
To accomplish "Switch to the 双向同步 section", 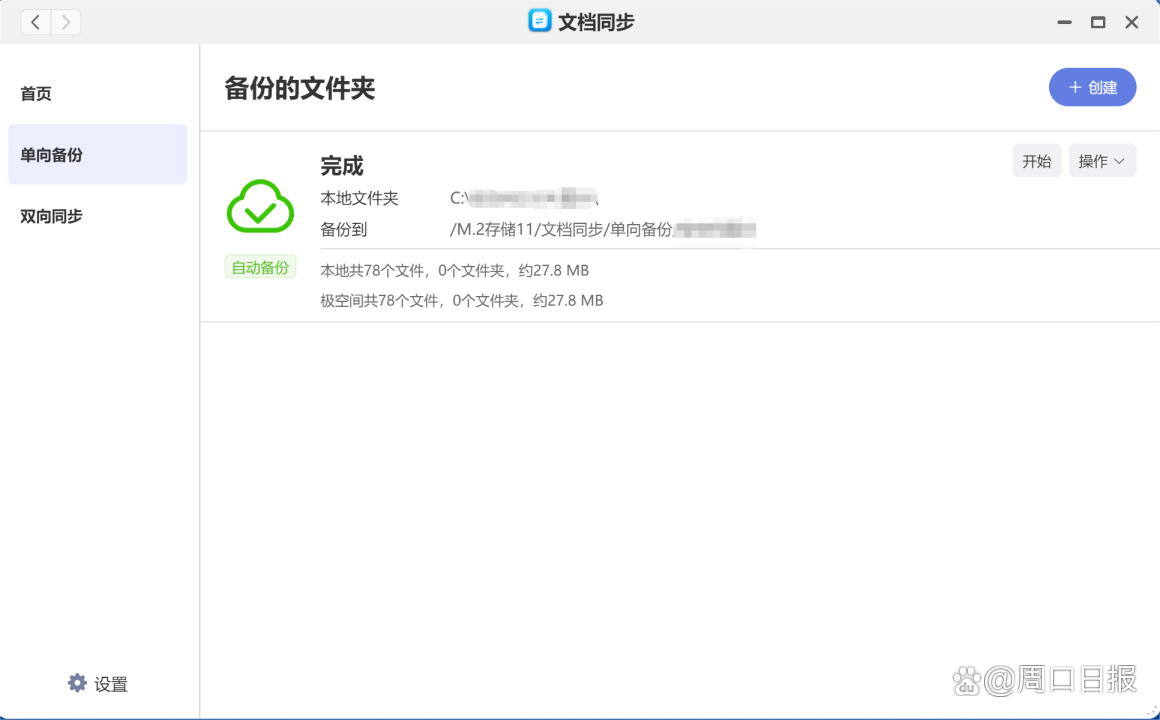I will coord(50,215).
